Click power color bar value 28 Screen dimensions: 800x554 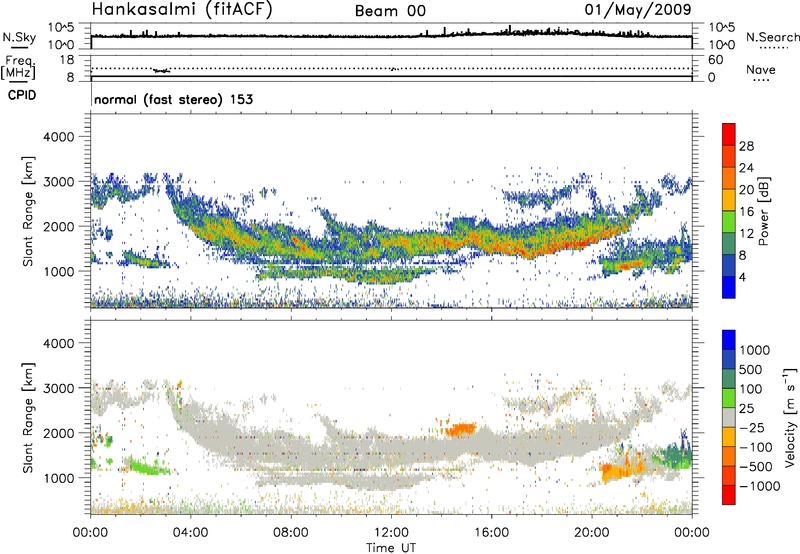click(746, 146)
